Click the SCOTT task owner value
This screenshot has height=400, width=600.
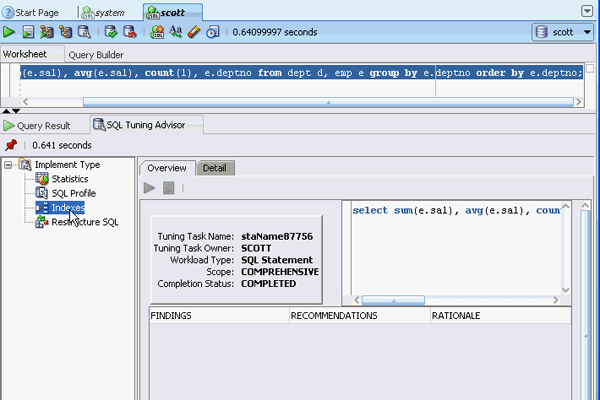[256, 248]
